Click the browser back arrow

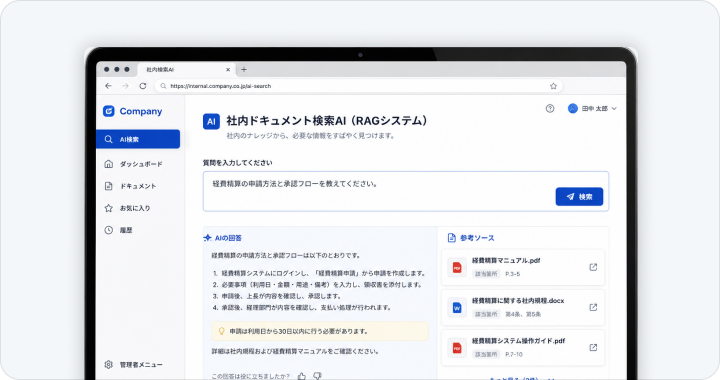(108, 86)
